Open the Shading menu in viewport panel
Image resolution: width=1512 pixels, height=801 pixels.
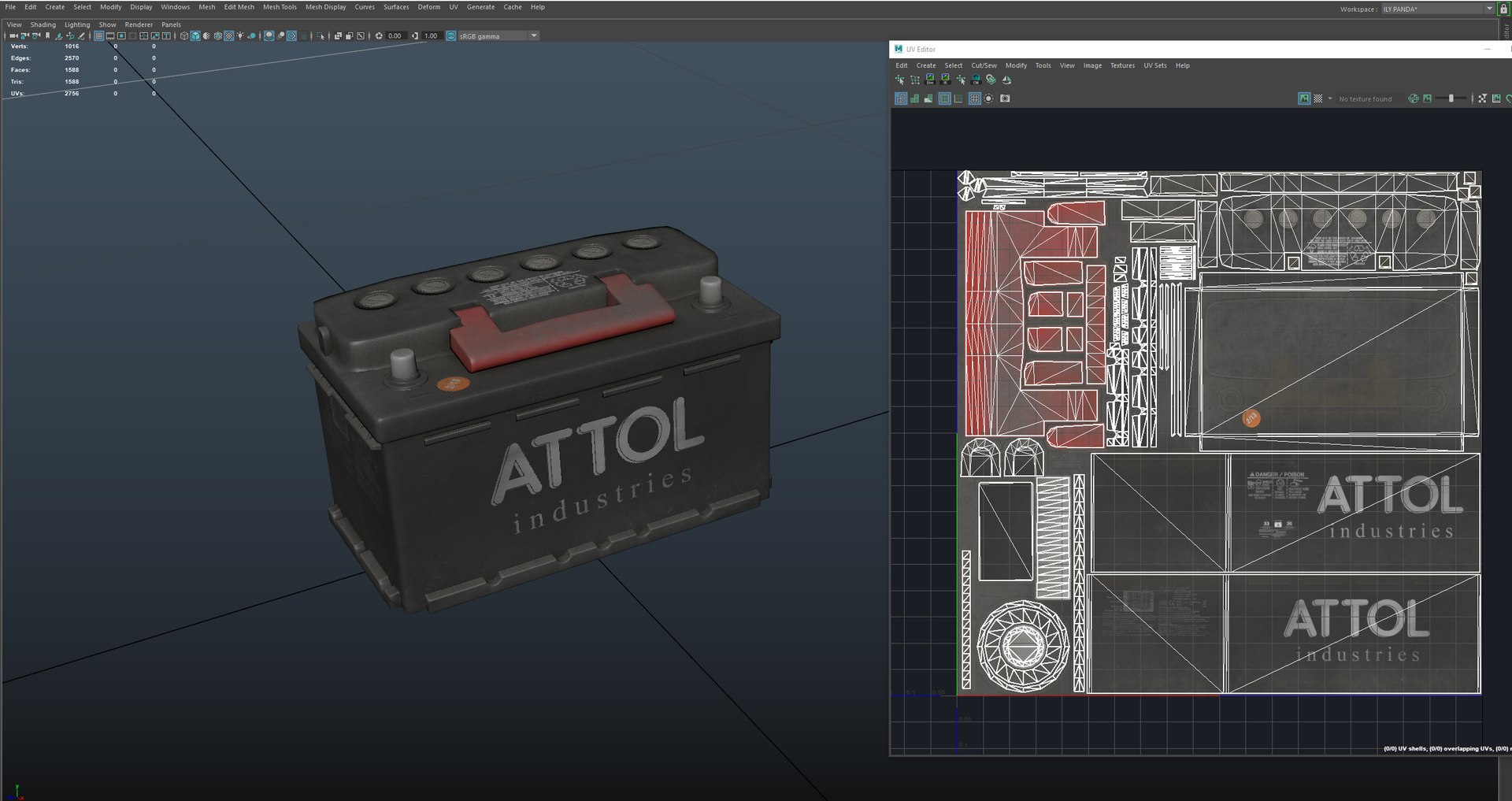coord(43,24)
